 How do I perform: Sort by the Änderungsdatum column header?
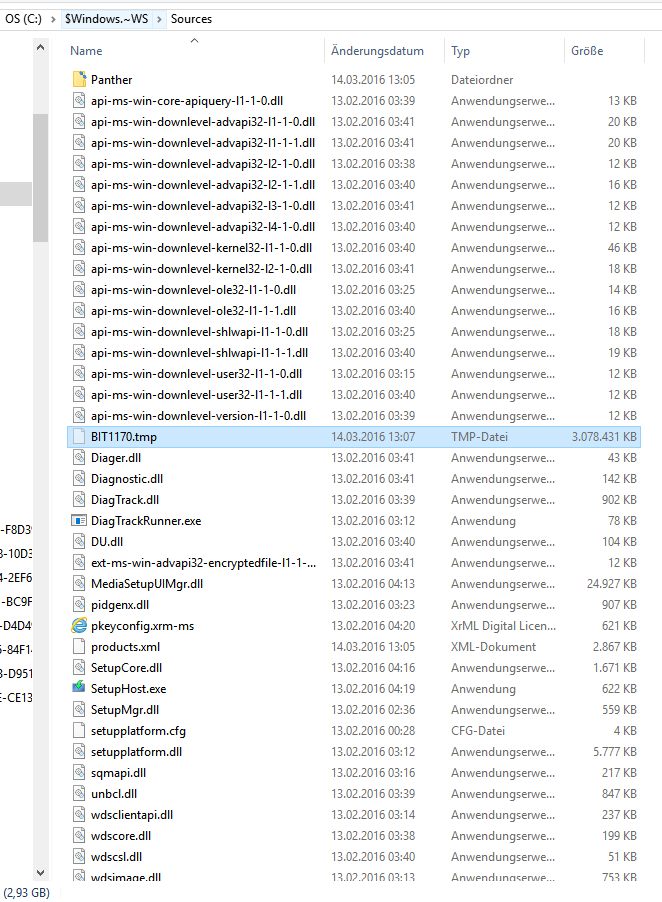[x=377, y=51]
